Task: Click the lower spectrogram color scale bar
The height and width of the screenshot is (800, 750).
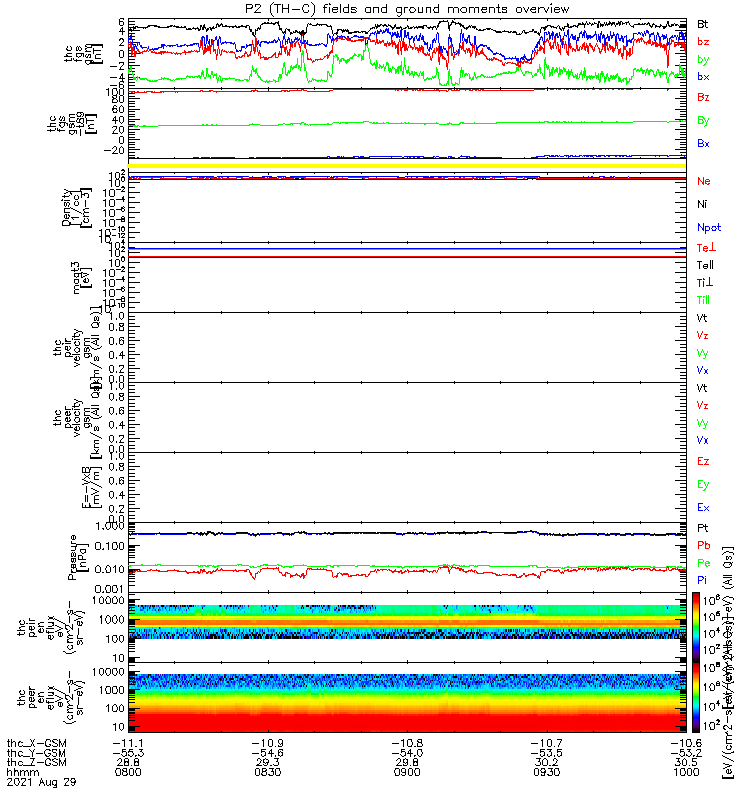Action: tap(696, 697)
